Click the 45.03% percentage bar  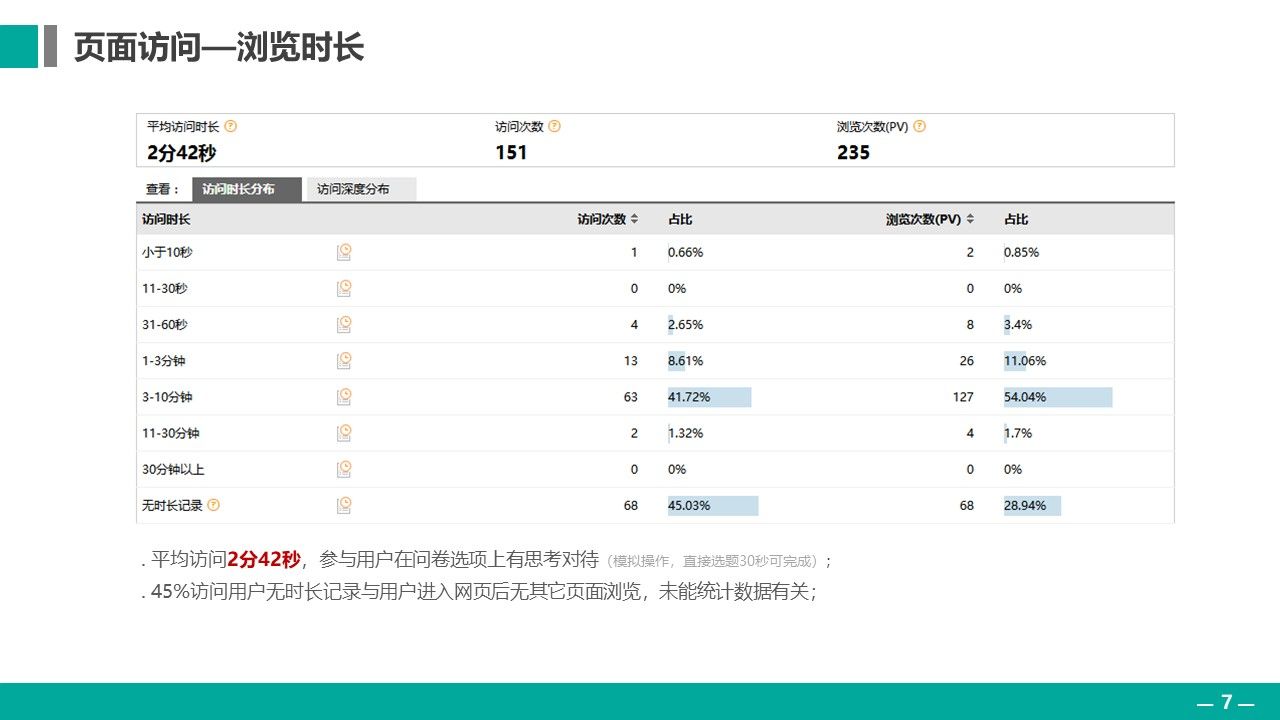coord(713,505)
